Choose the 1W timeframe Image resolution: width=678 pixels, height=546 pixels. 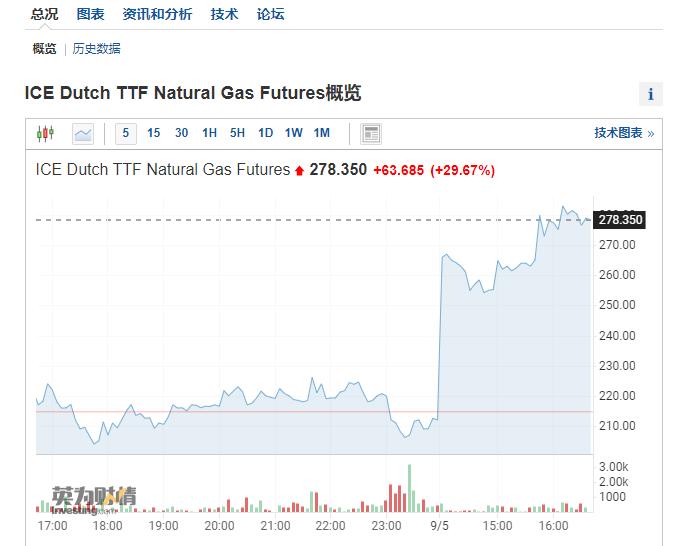[293, 133]
